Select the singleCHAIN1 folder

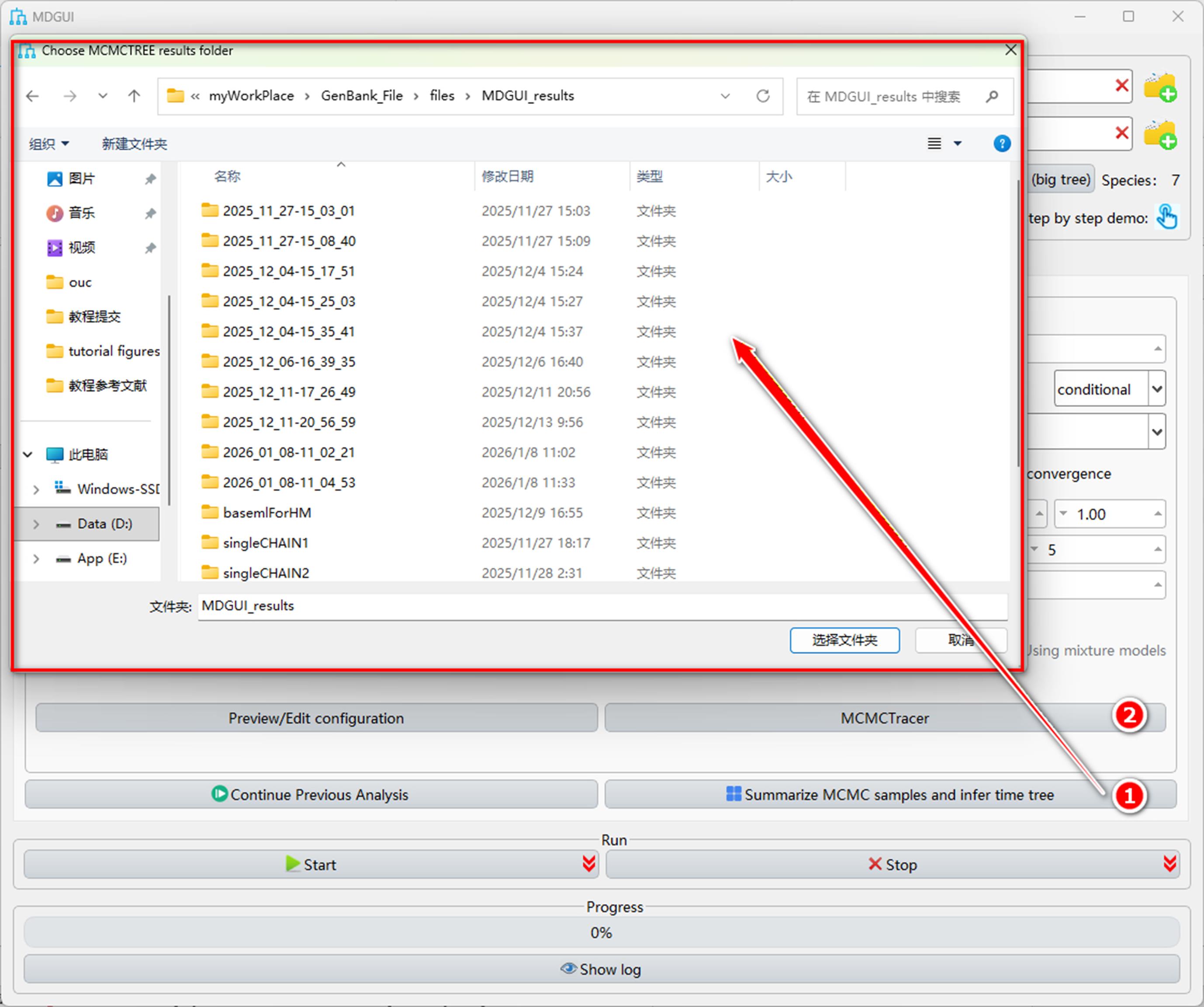click(x=266, y=543)
